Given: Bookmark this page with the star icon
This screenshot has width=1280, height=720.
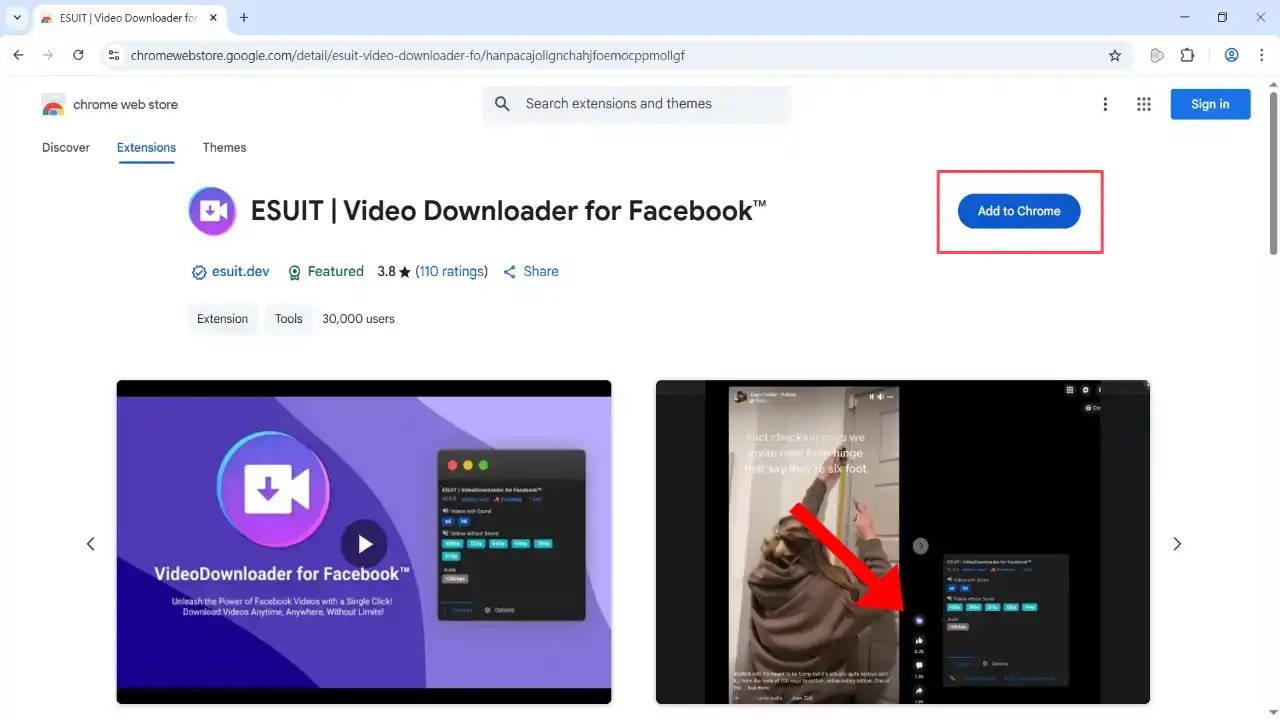Looking at the screenshot, I should click(1115, 56).
